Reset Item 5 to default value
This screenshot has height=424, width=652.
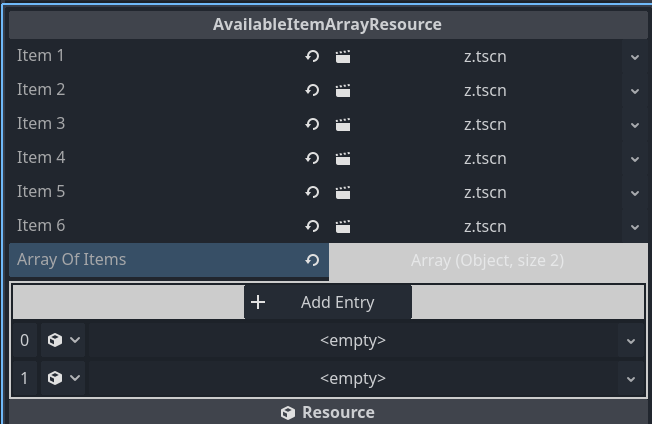tap(312, 192)
